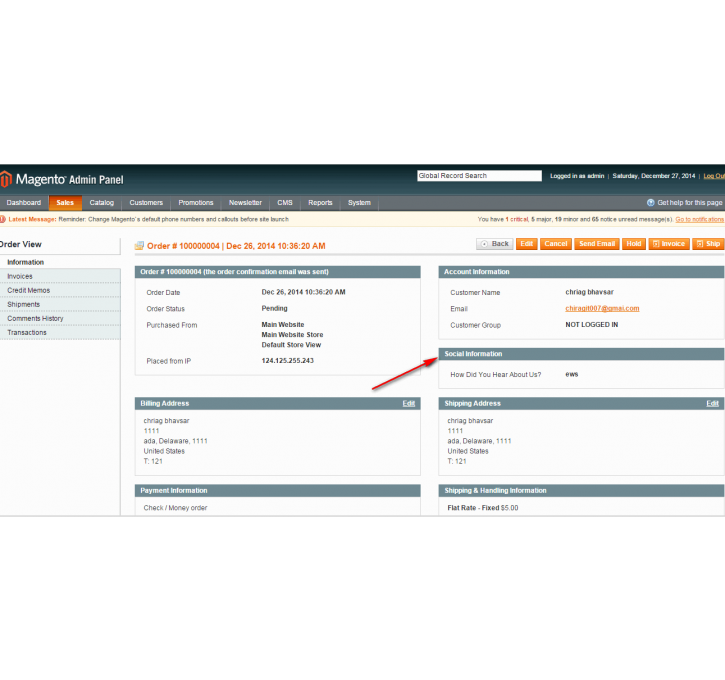Select the Credit Memos tab
The image size is (725, 680).
60,290
